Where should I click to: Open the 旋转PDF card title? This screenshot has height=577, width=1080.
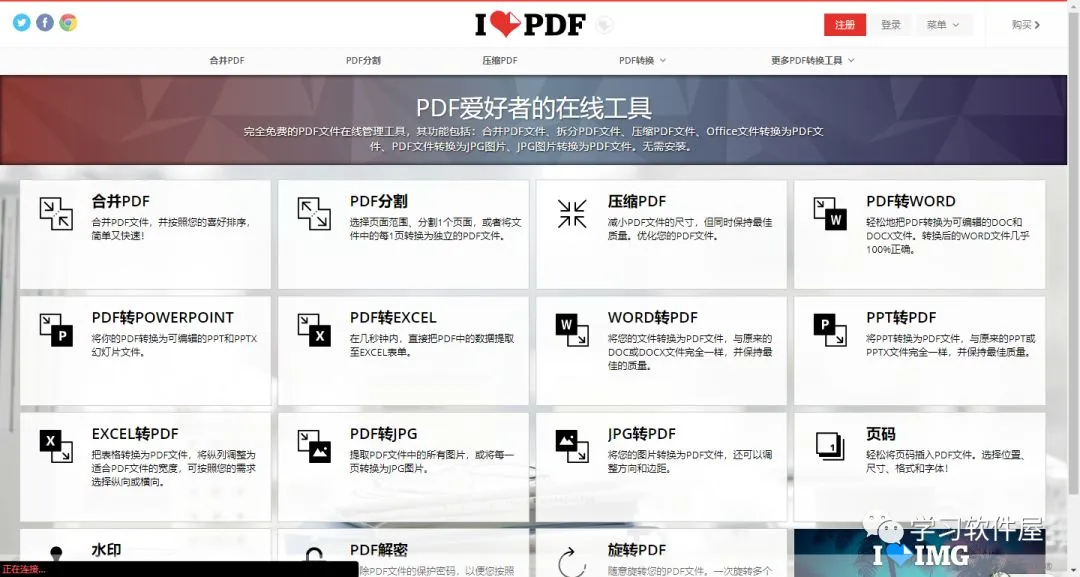pyautogui.click(x=637, y=549)
